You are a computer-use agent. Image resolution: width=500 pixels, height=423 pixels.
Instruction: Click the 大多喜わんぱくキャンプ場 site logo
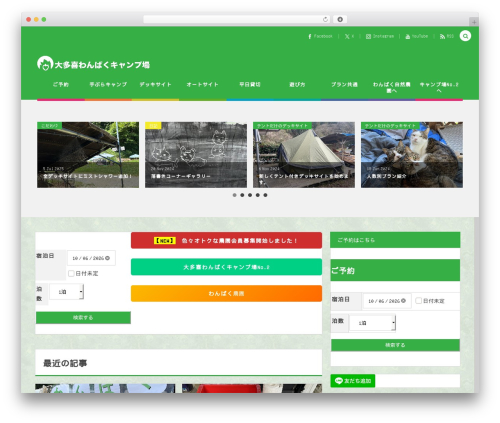[x=93, y=63]
